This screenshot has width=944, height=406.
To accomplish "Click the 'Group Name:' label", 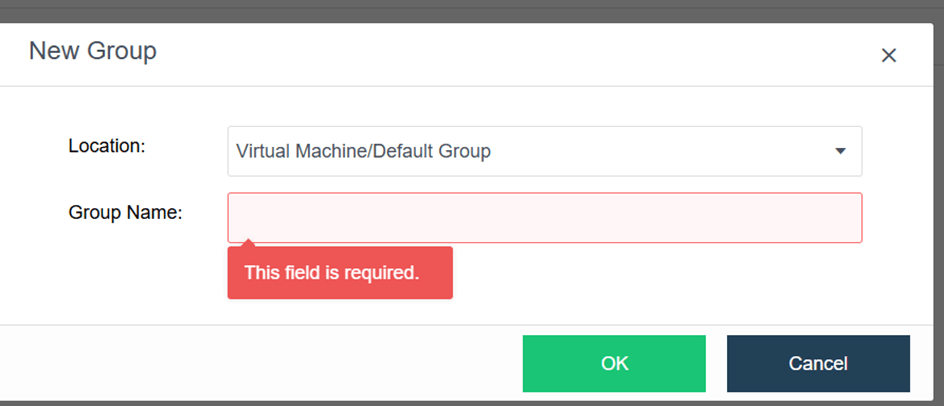I will coord(124,212).
